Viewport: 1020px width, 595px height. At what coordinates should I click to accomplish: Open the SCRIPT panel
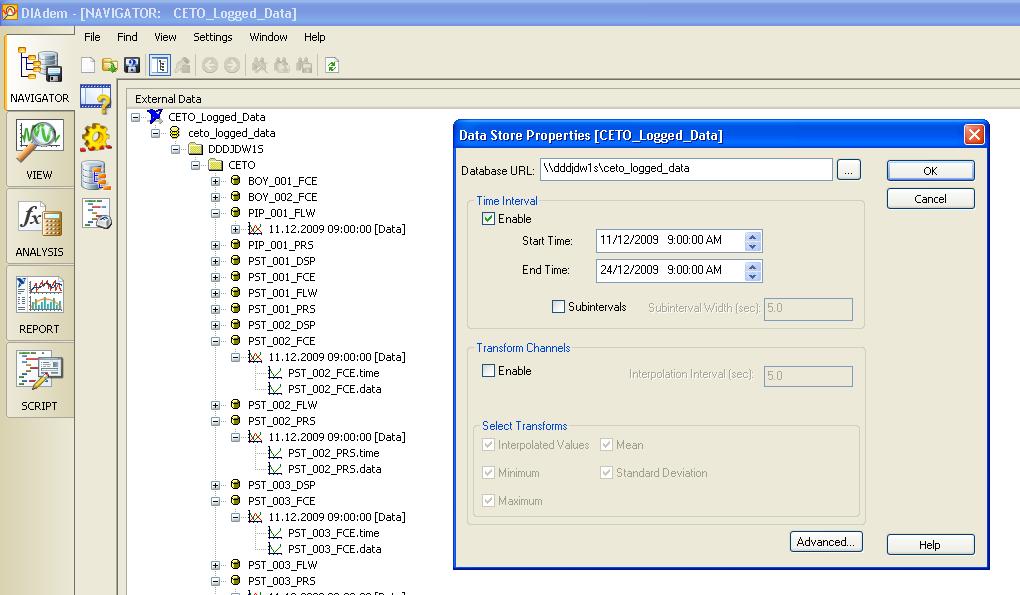coord(39,380)
